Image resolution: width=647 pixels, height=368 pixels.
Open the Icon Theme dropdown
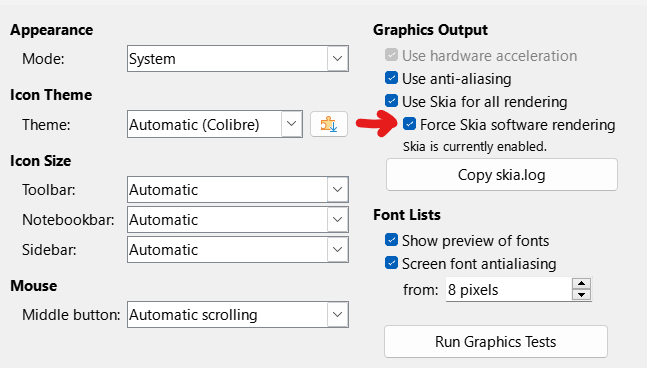[x=215, y=124]
